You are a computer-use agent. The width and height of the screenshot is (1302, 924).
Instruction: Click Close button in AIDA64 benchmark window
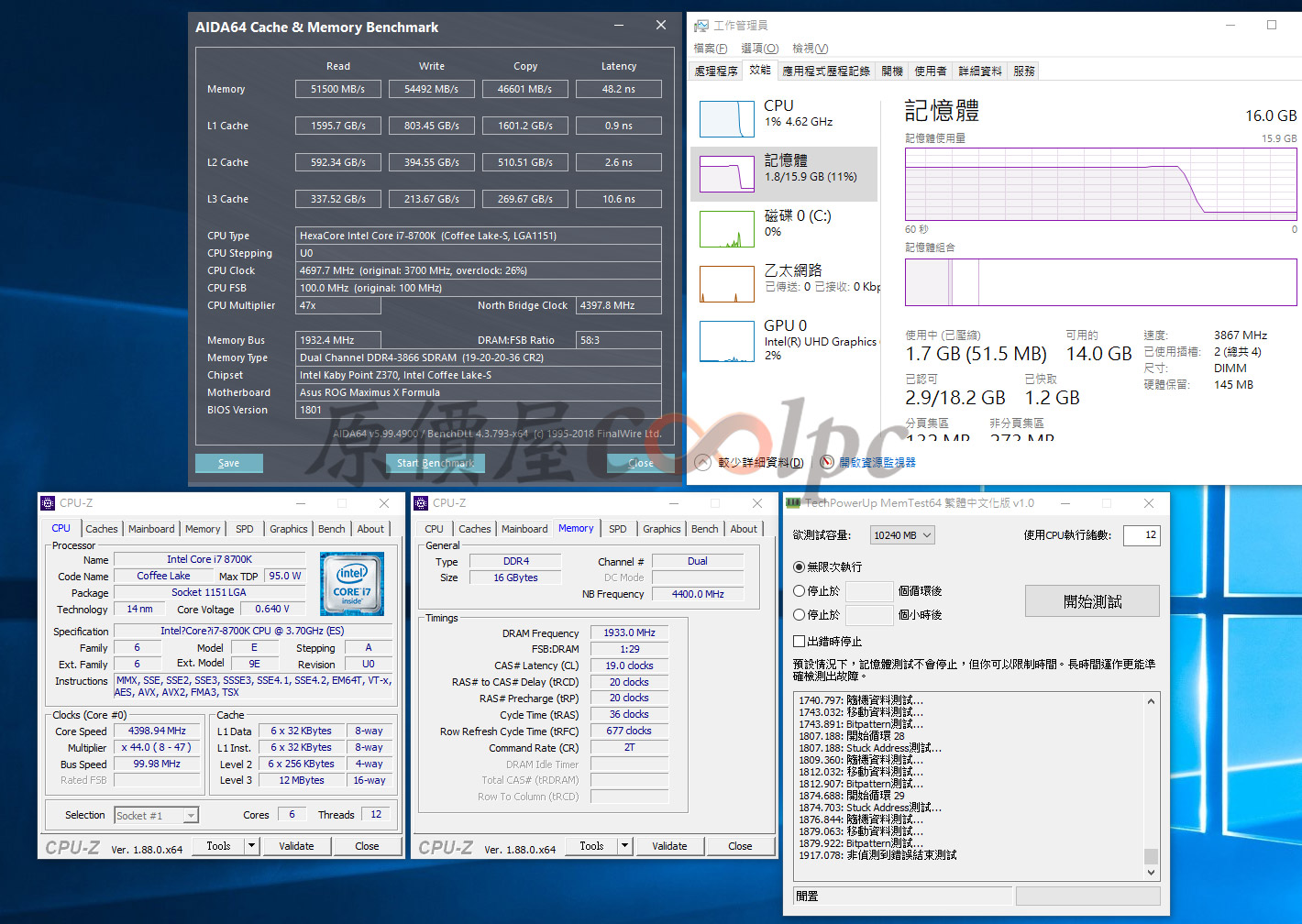(x=641, y=463)
